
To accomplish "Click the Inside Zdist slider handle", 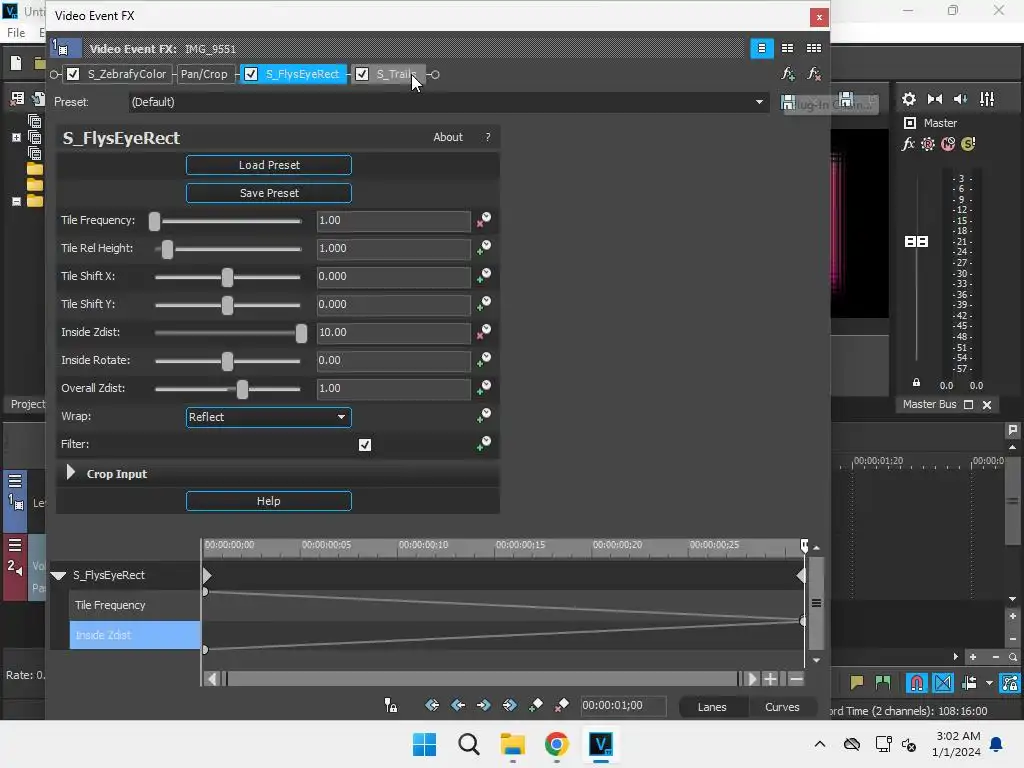I will click(301, 334).
